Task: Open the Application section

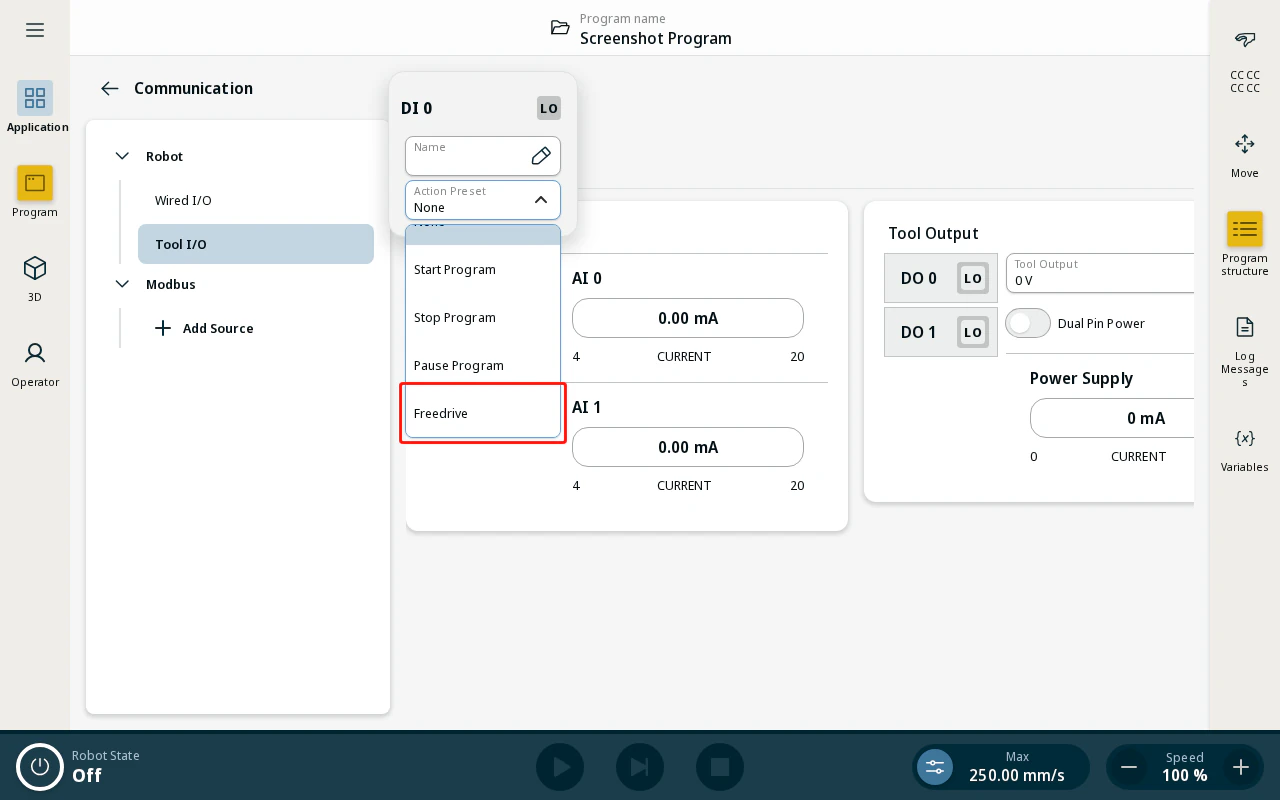Action: (35, 107)
